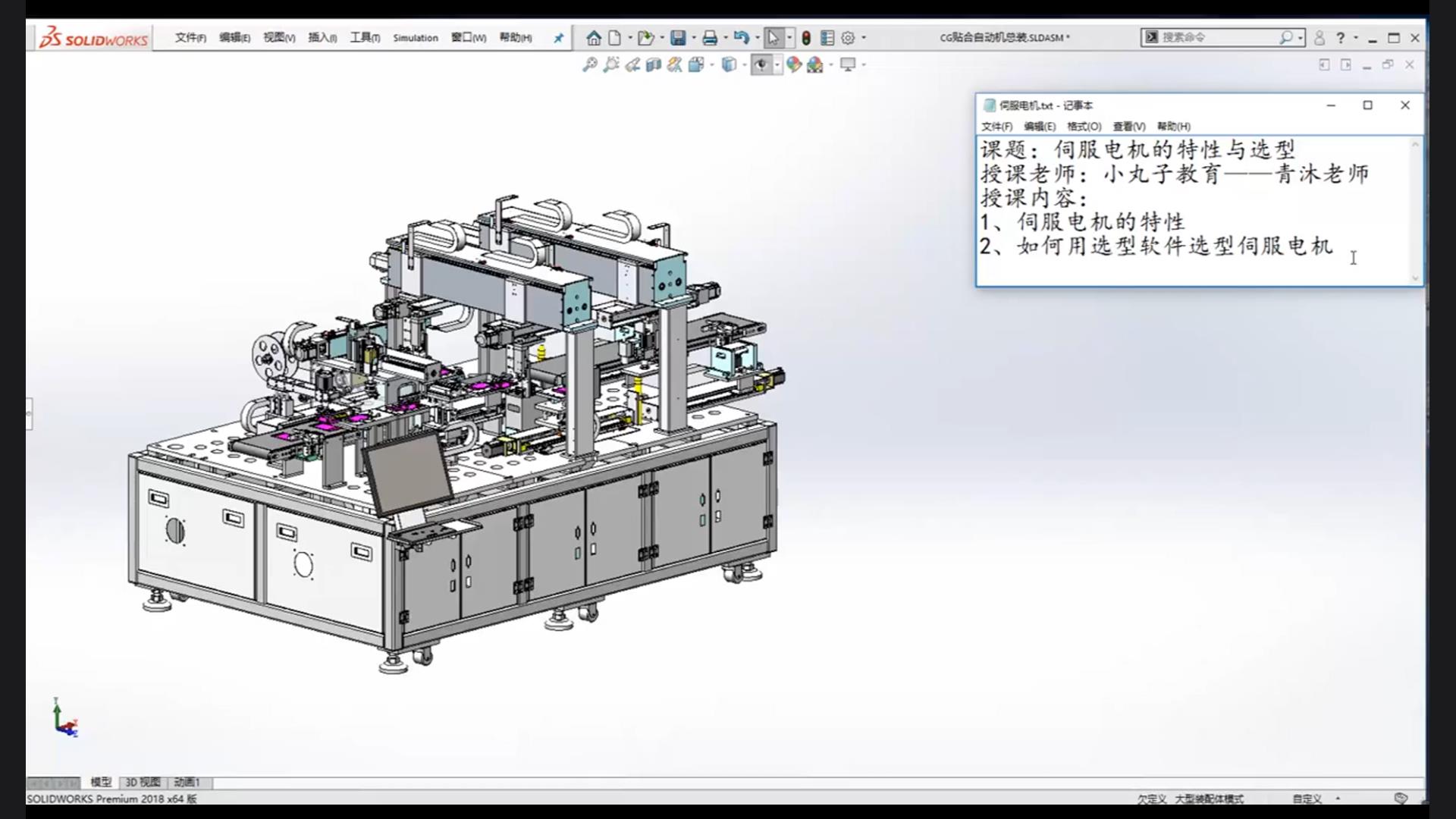1456x819 pixels.
Task: Open a file with the Open icon
Action: pyautogui.click(x=645, y=38)
